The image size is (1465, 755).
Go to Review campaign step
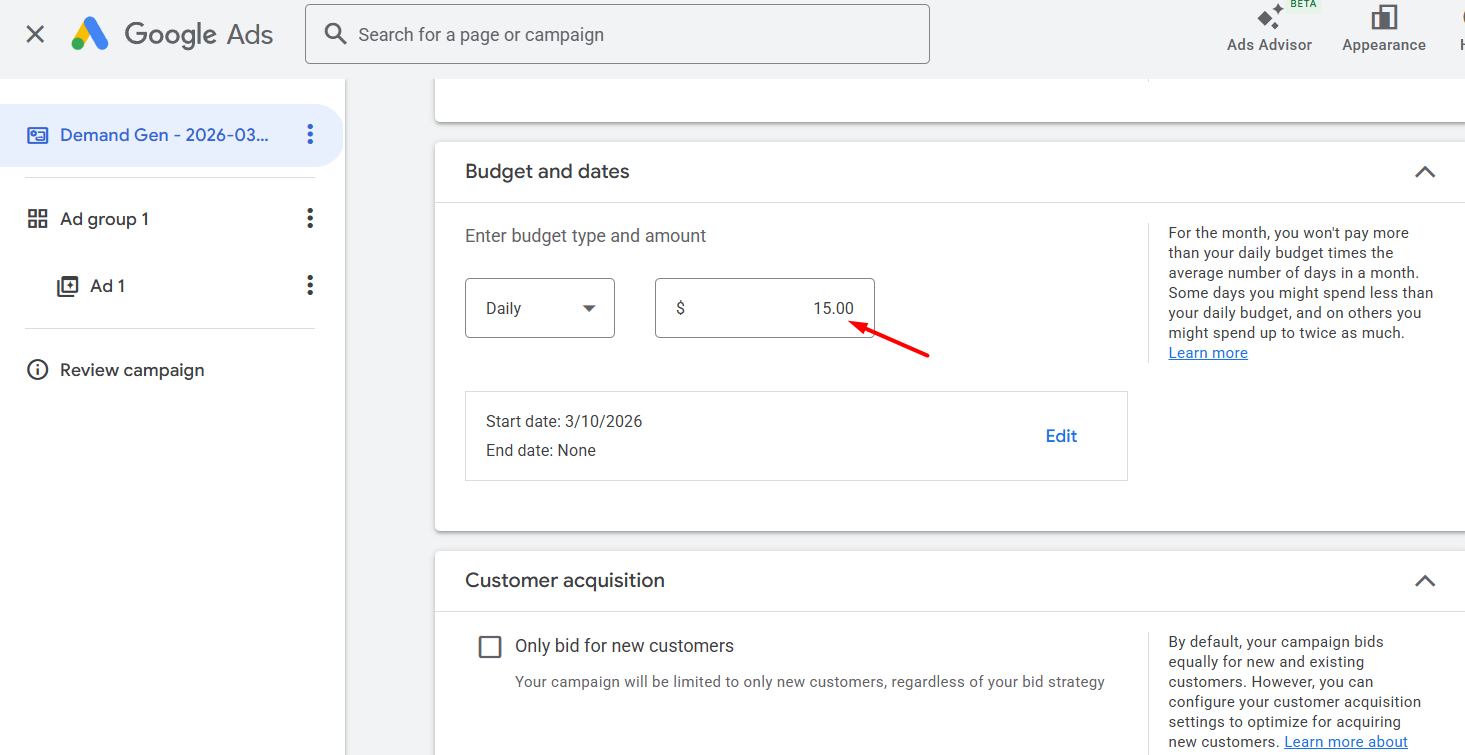[x=132, y=370]
